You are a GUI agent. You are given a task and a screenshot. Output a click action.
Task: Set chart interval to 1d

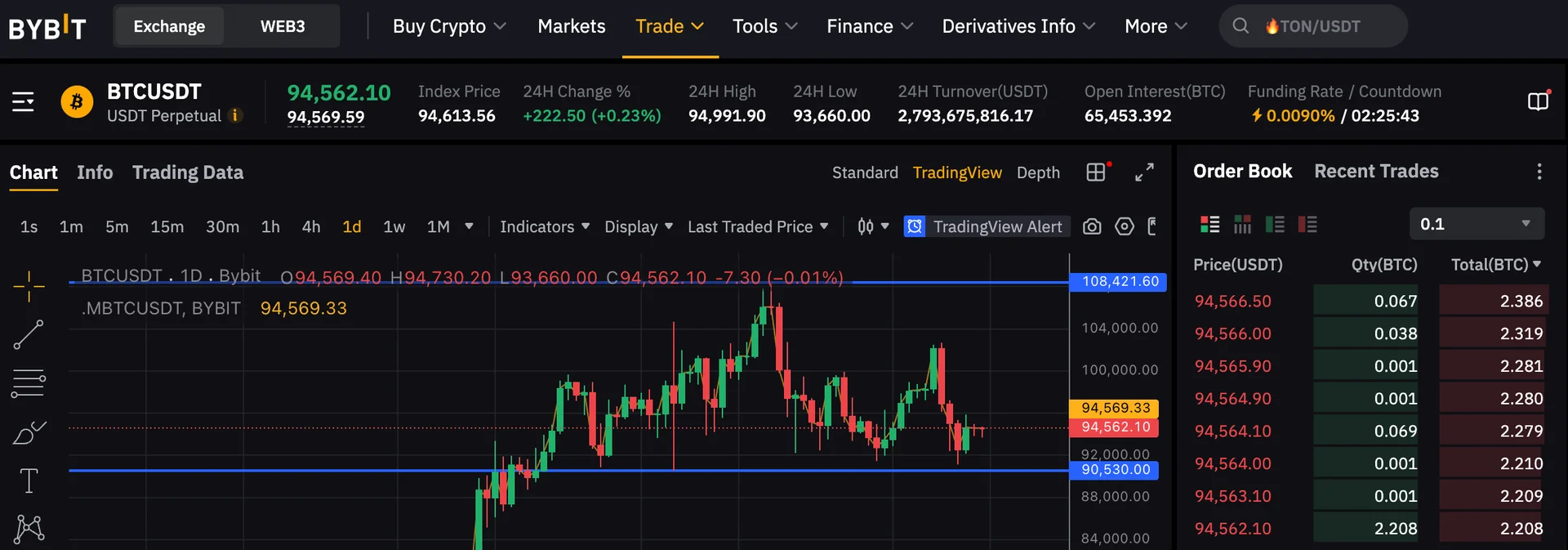pyautogui.click(x=352, y=226)
